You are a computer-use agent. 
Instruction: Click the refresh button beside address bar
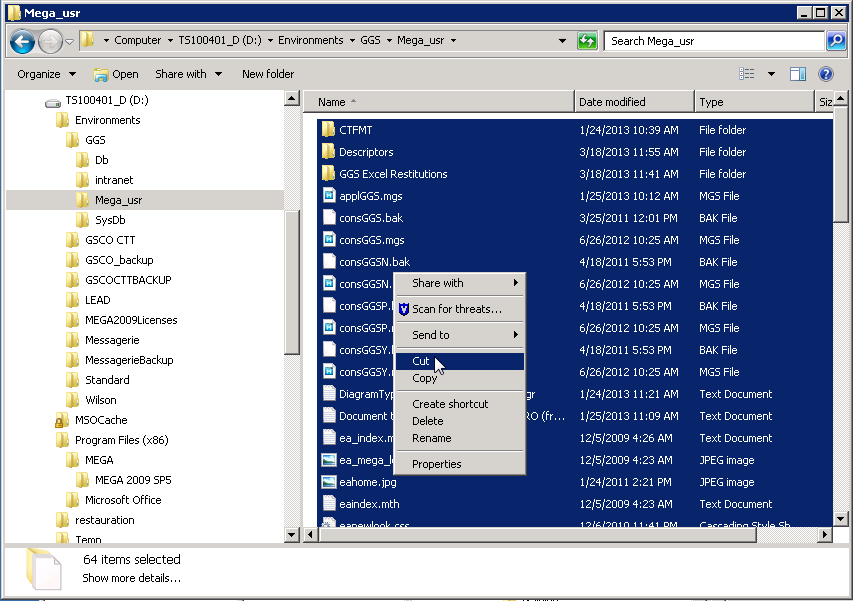click(587, 41)
